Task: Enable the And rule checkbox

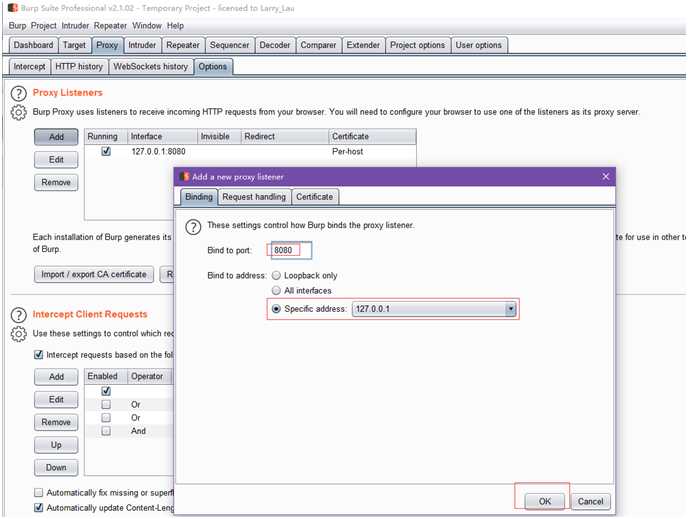Action: coord(106,431)
